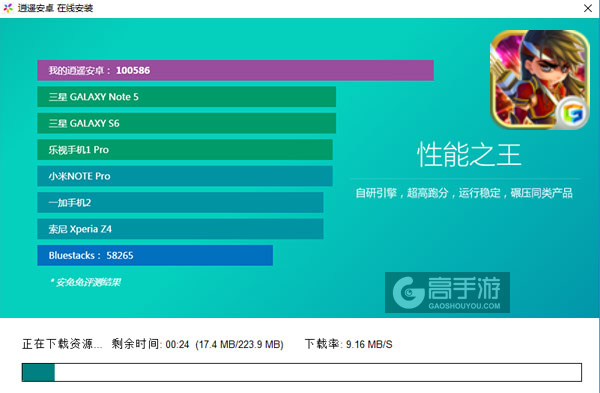Viewport: 600px width, 393px height.
Task: Close the 逍遥安卓 installer window
Action: [587, 8]
